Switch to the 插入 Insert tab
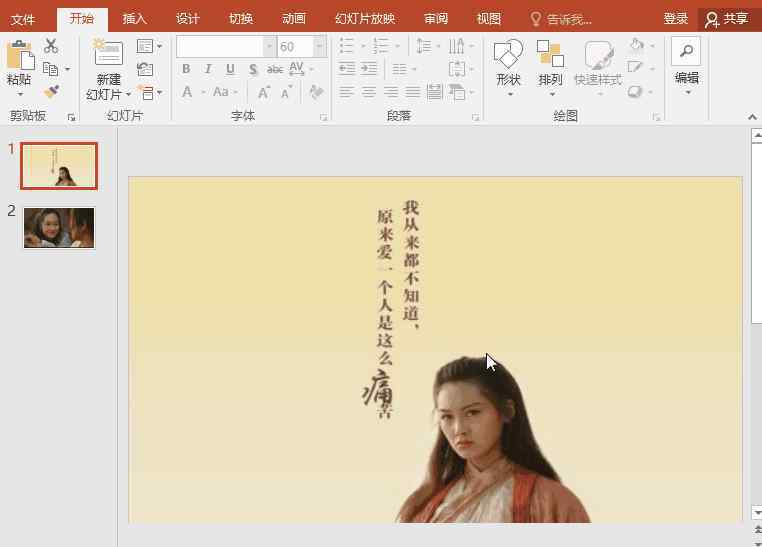762x547 pixels. point(135,19)
